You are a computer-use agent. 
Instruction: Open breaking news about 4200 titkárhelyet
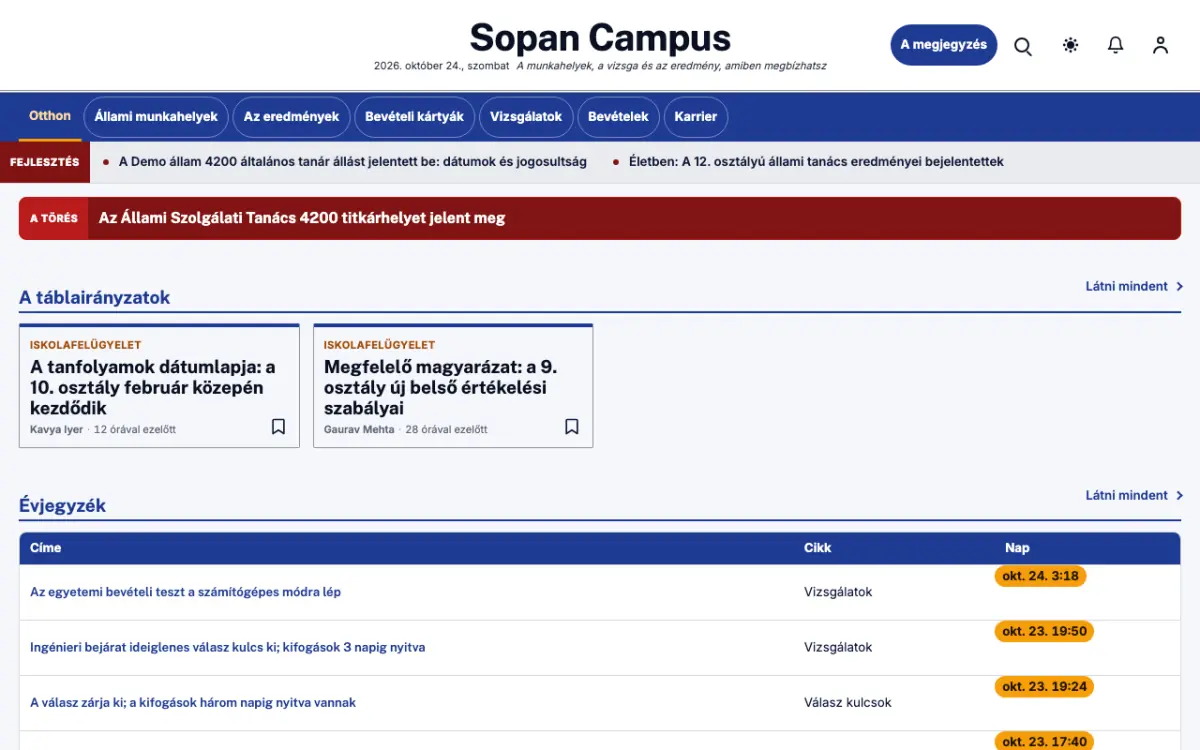[302, 218]
